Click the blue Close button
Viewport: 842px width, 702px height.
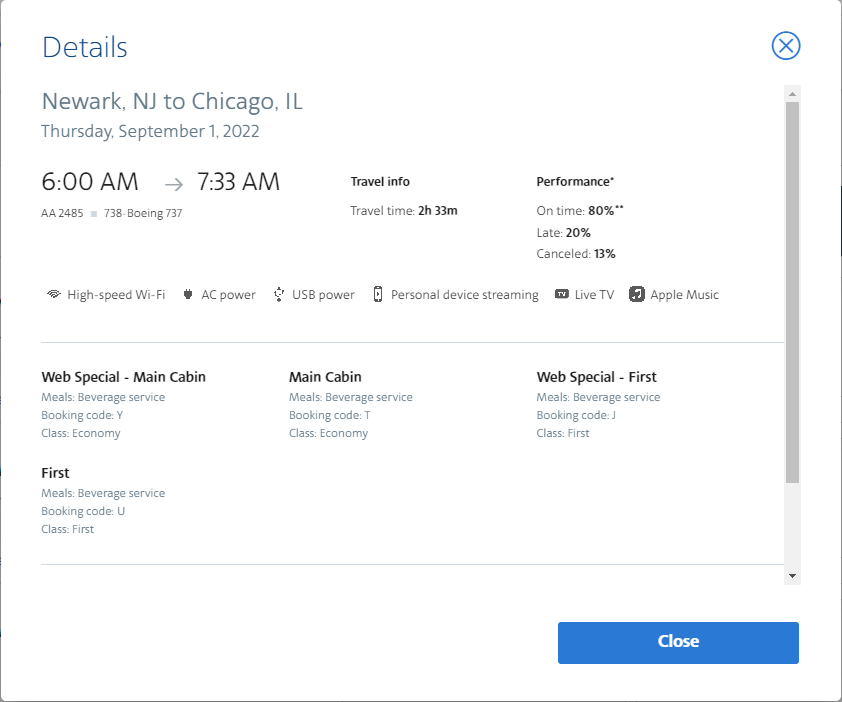678,642
